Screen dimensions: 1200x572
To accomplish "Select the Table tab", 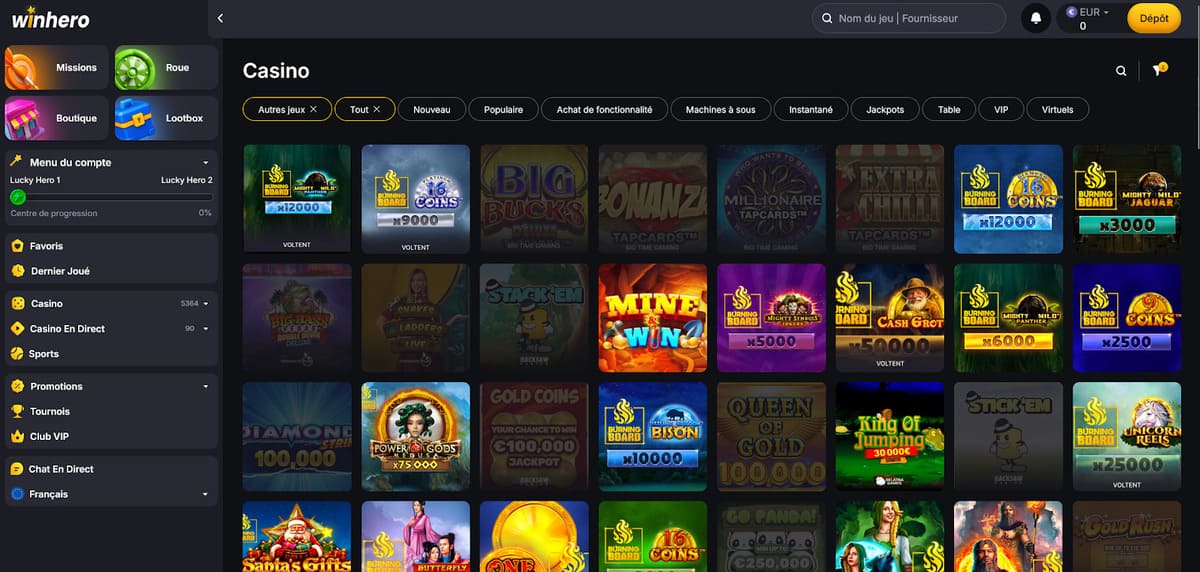I will coord(949,109).
